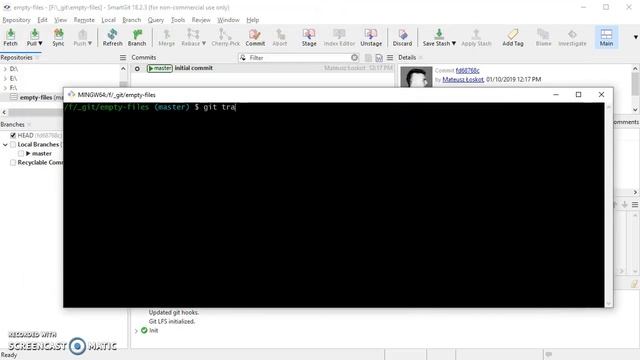
Task: Open the Query menu
Action: pyautogui.click(x=156, y=20)
